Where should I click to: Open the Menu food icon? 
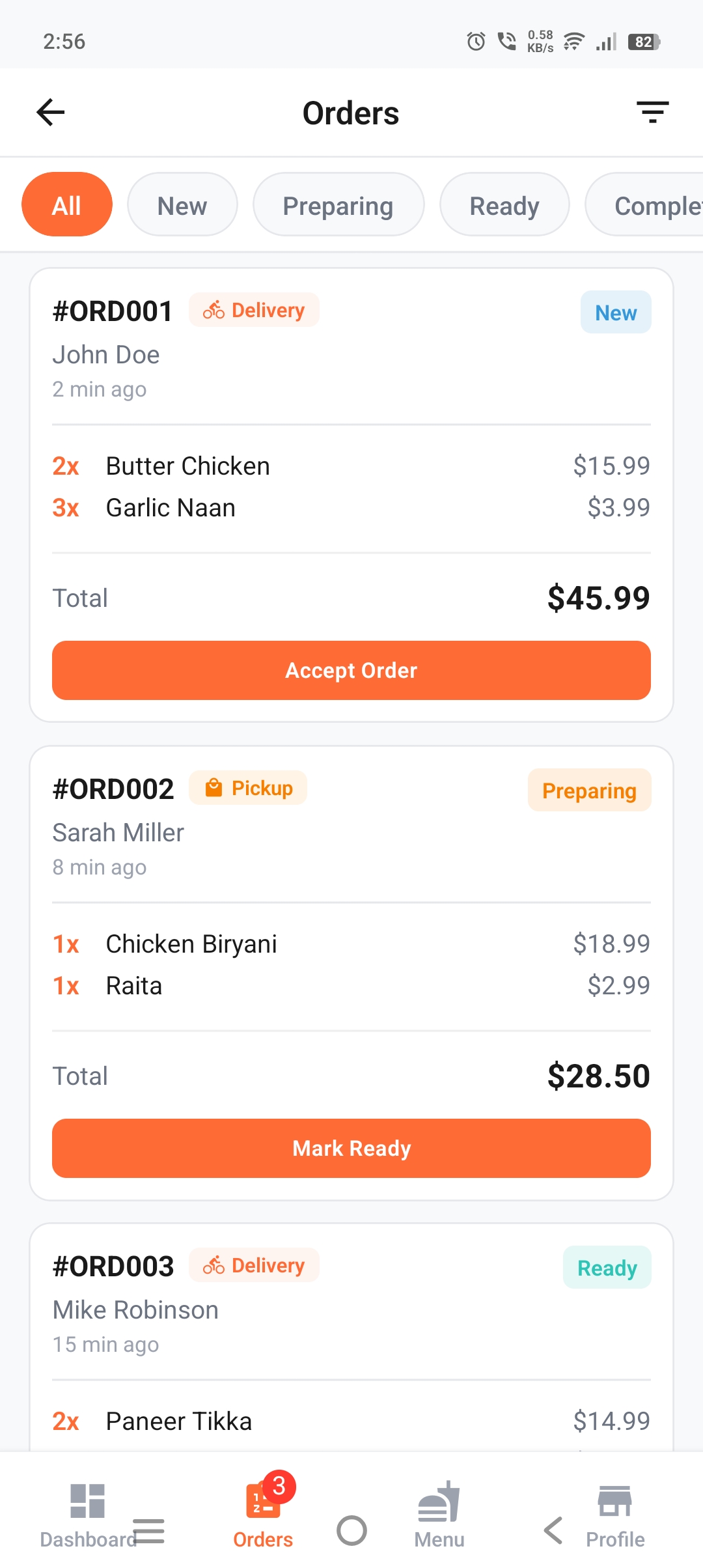[x=439, y=1501]
